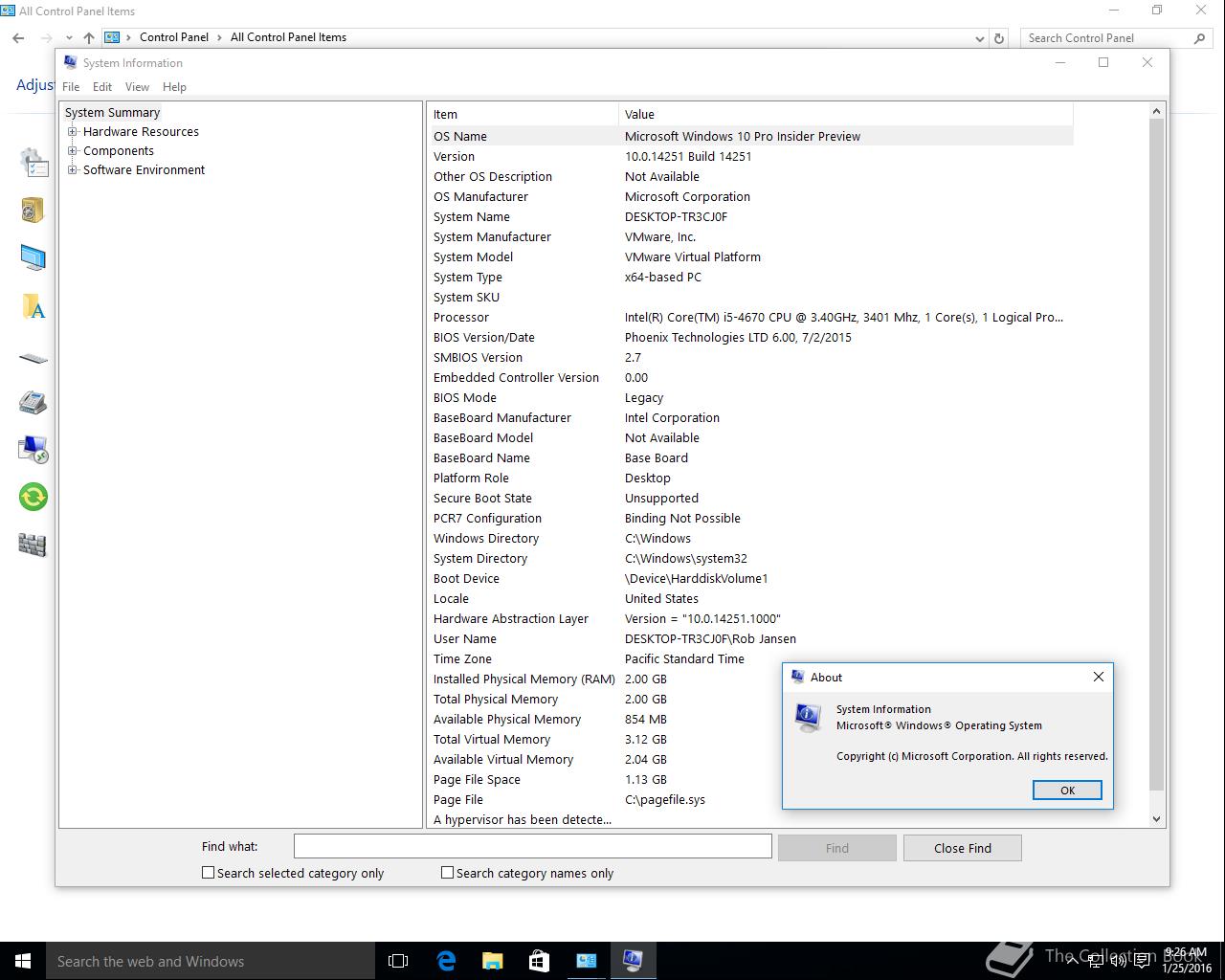This screenshot has height=980, width=1225.
Task: Click the Control Panel breadcrumb link
Action: coord(174,37)
